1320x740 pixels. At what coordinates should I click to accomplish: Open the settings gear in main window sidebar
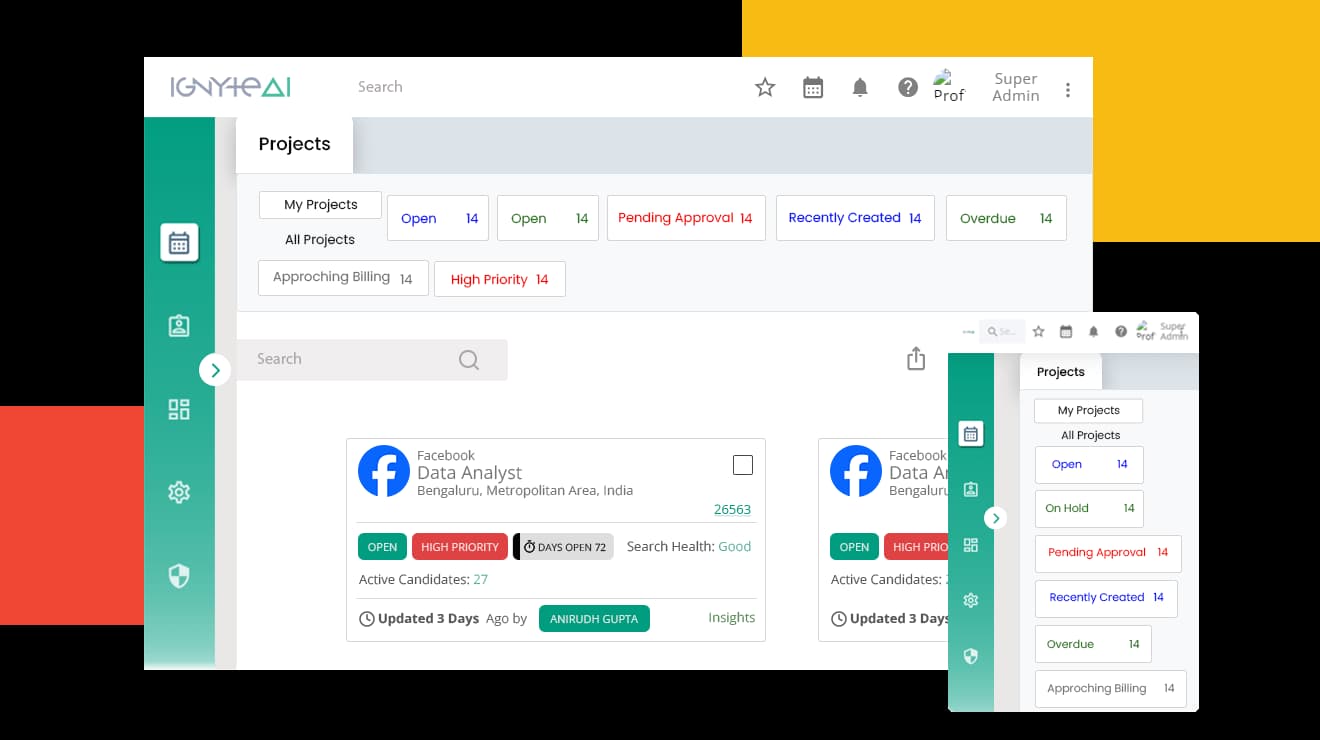click(x=179, y=492)
